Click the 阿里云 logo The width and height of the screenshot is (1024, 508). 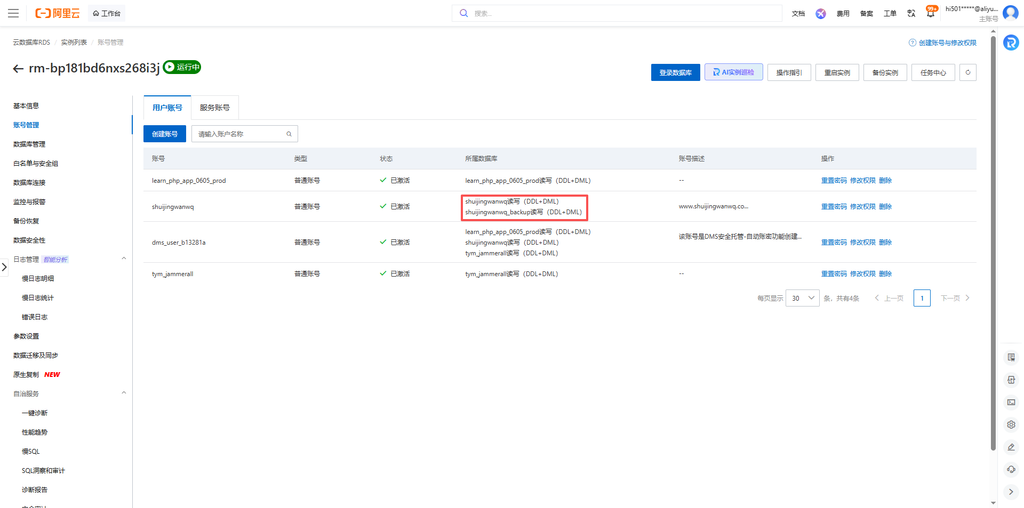(x=57, y=13)
